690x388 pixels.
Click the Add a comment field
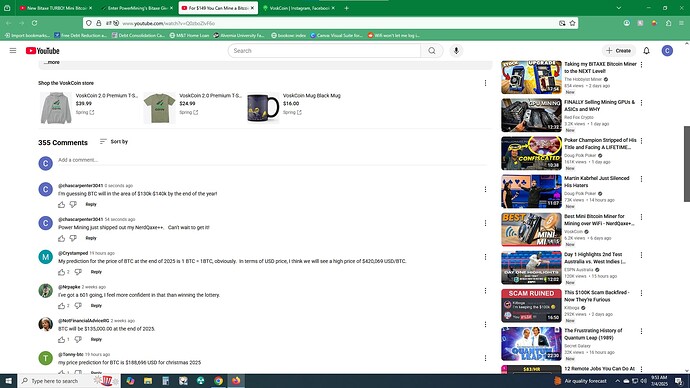pos(272,160)
